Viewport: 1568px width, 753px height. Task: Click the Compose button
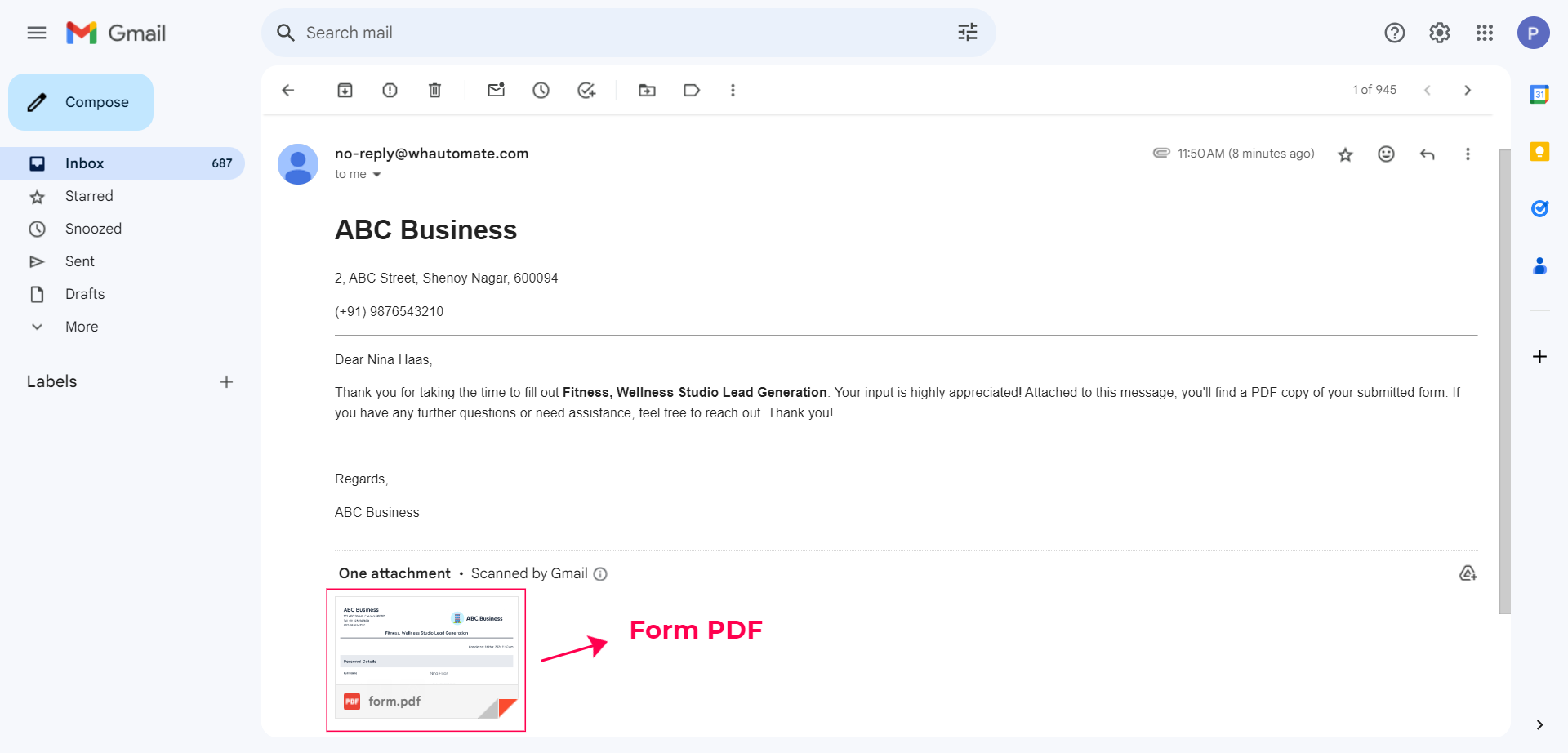pos(81,102)
